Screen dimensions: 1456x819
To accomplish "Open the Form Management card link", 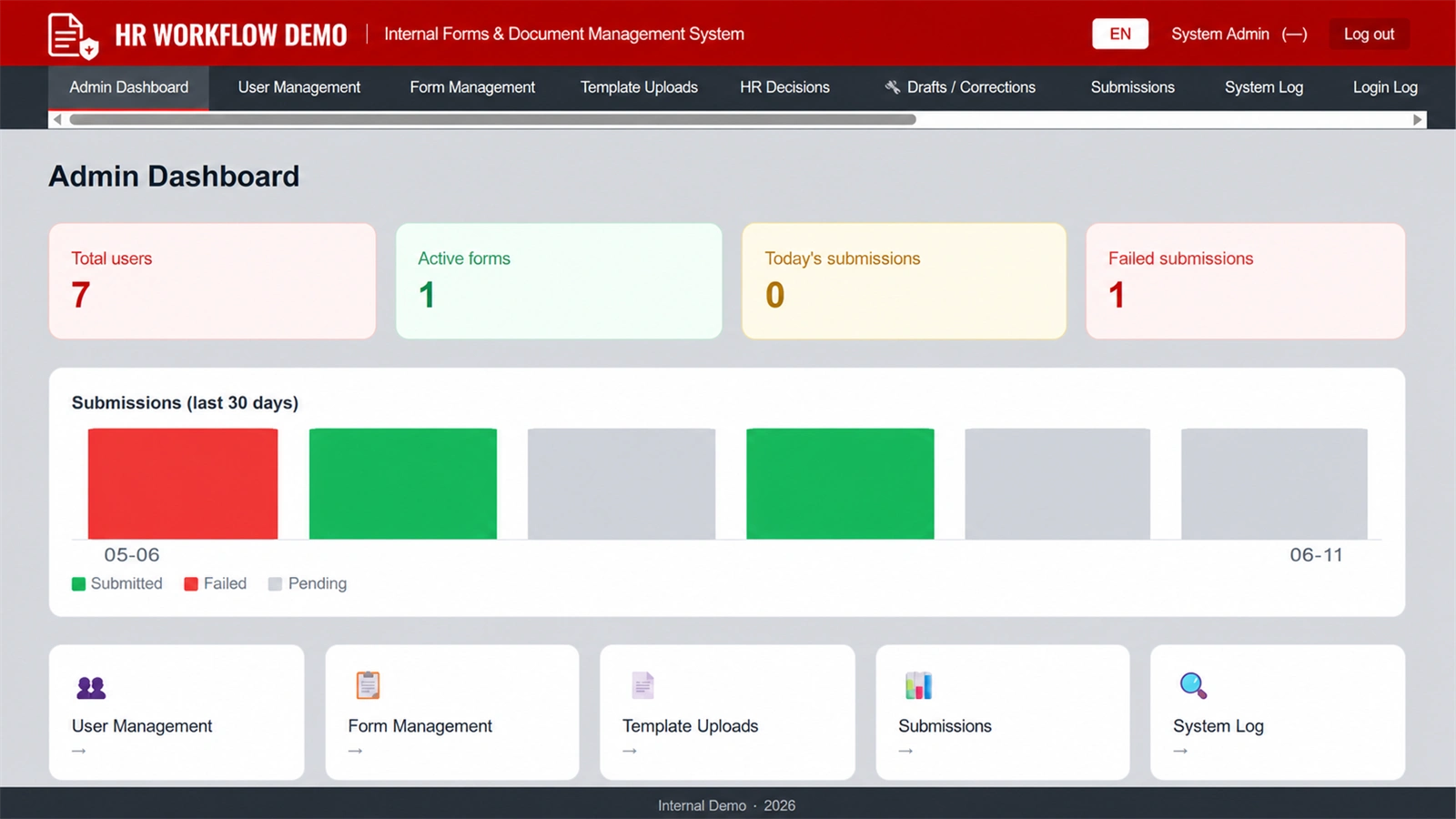I will click(452, 713).
